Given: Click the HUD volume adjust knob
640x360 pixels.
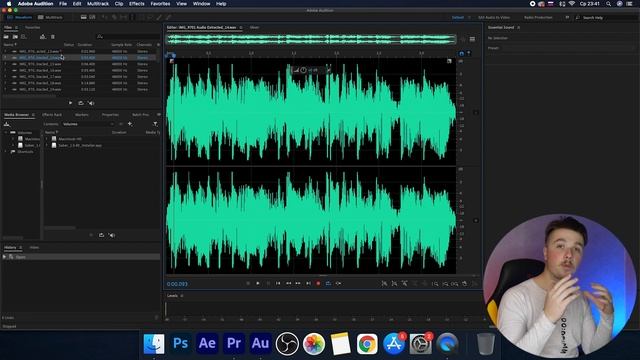Looking at the screenshot, I should point(303,70).
